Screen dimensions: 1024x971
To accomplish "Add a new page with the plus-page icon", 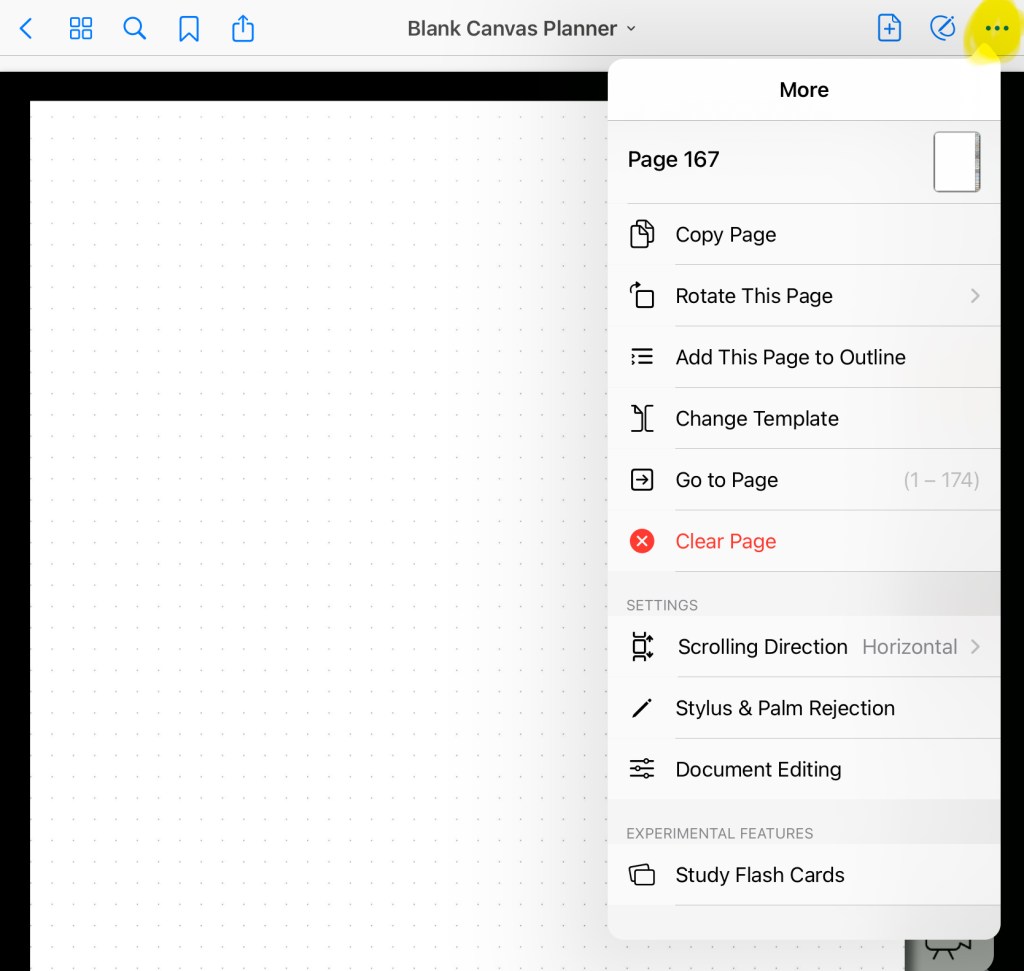I will [889, 29].
